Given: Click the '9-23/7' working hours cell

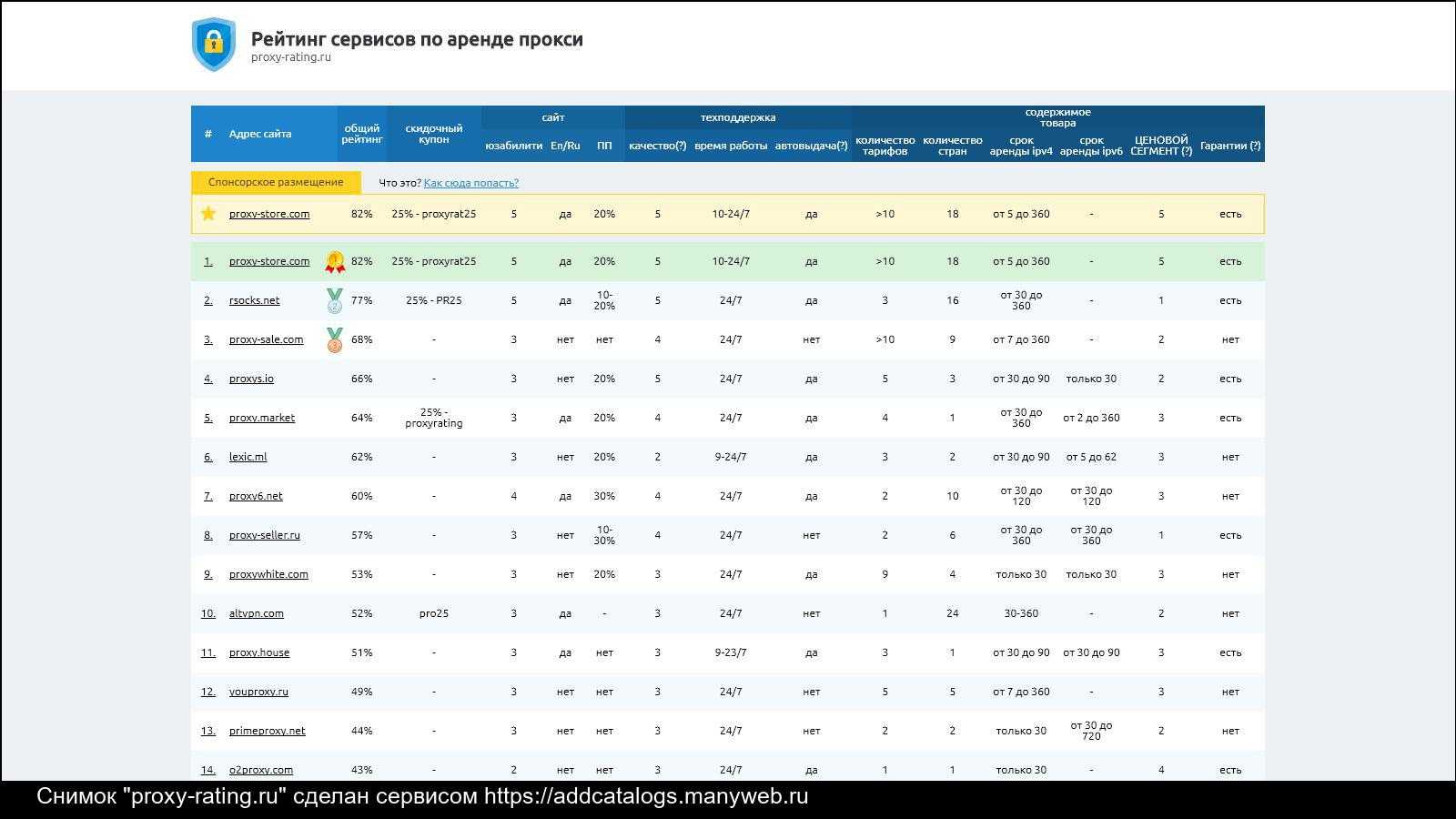Looking at the screenshot, I should point(731,652).
